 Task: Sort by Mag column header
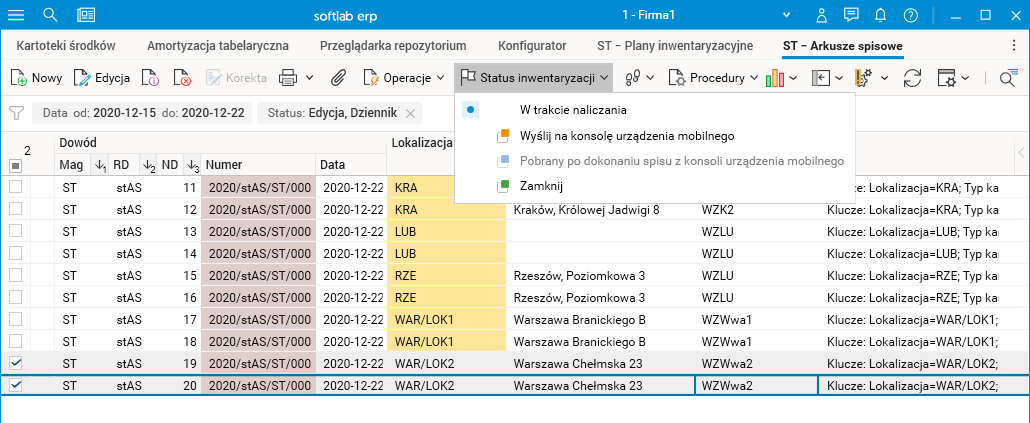pos(73,165)
